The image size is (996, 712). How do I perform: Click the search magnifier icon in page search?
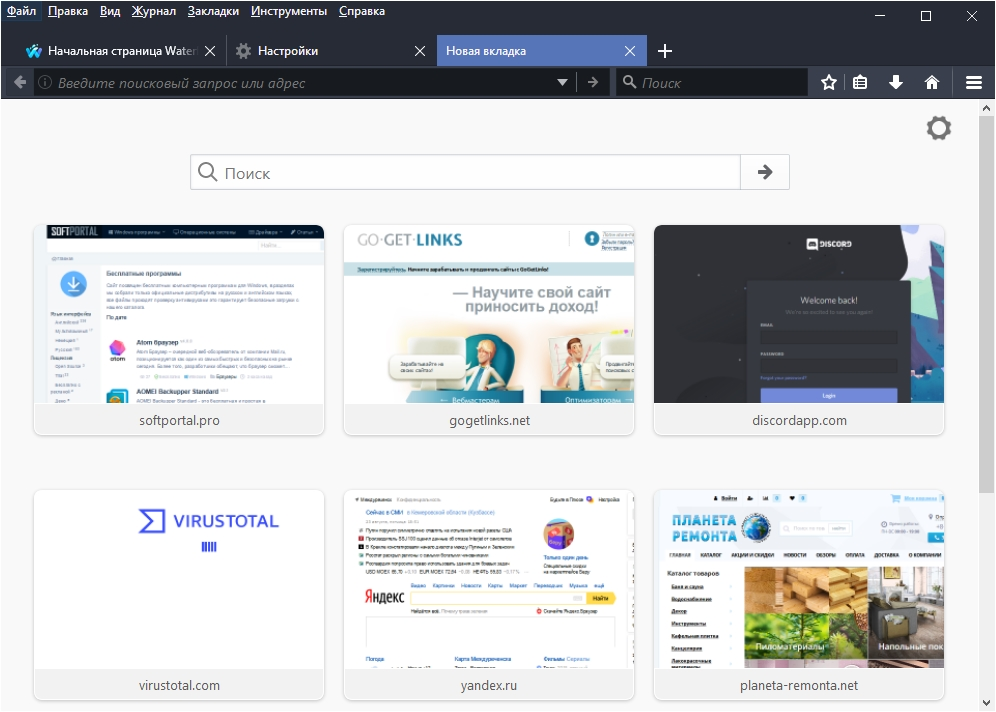tap(207, 171)
